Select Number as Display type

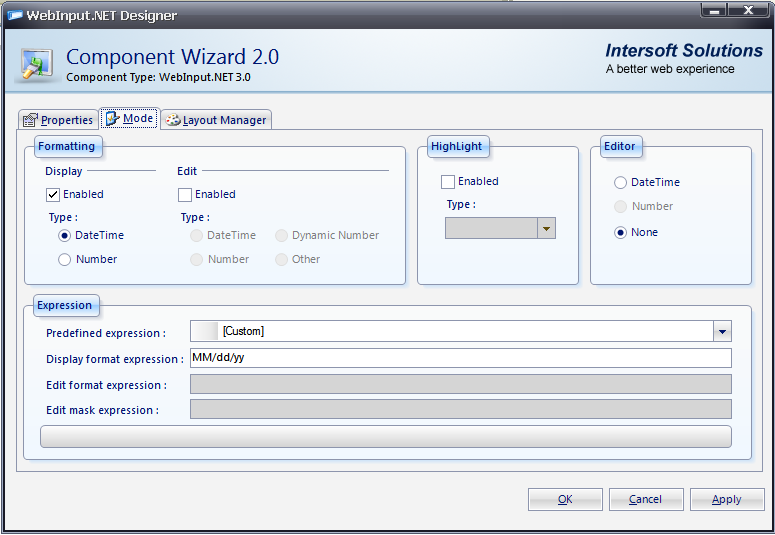[65, 260]
